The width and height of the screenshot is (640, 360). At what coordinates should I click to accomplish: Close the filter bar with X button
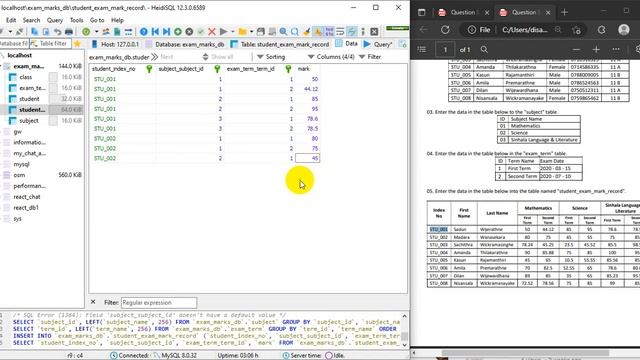tap(93, 302)
